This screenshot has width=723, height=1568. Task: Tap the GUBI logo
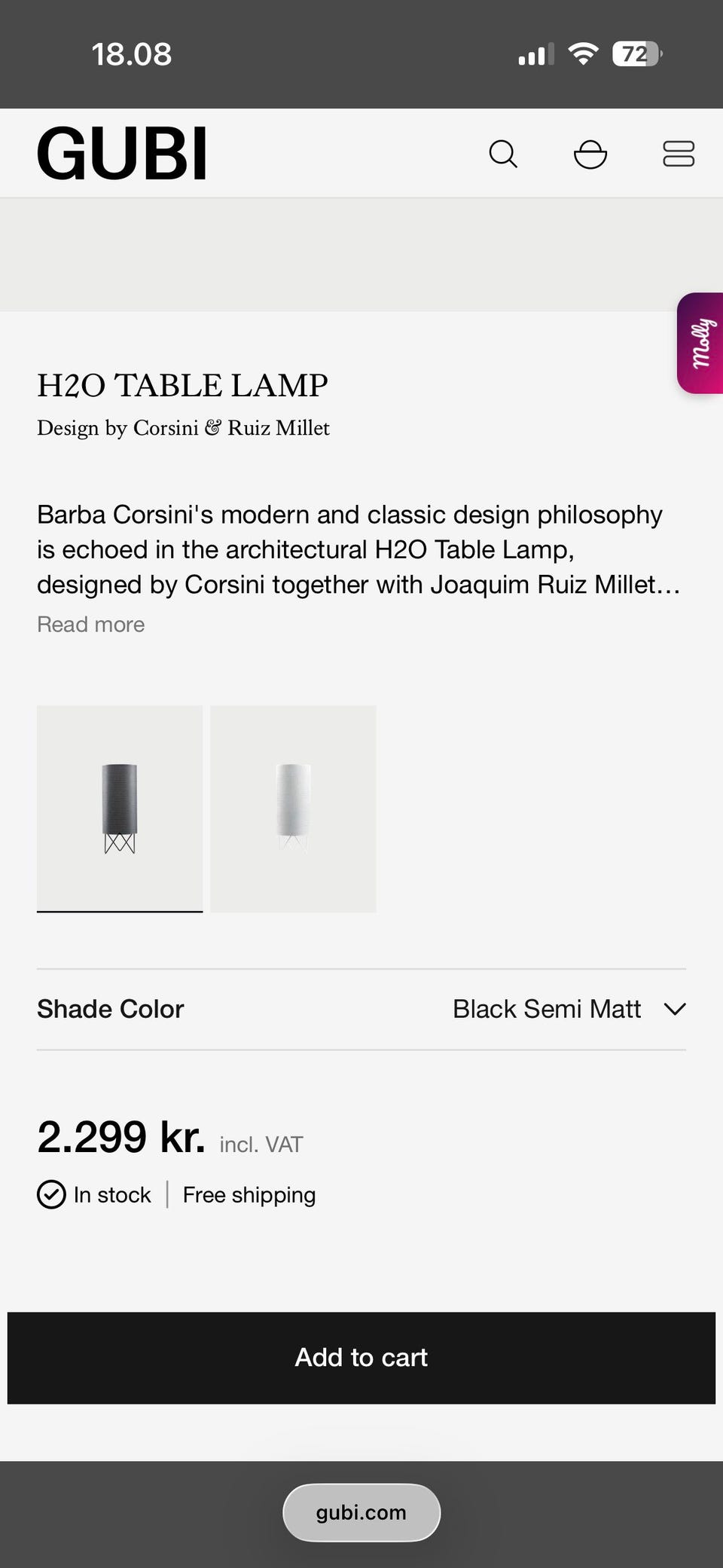pyautogui.click(x=122, y=154)
